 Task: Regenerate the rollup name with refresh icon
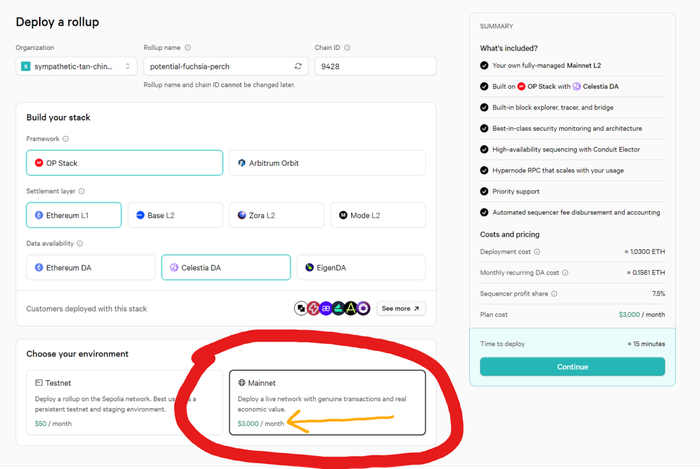[x=297, y=66]
